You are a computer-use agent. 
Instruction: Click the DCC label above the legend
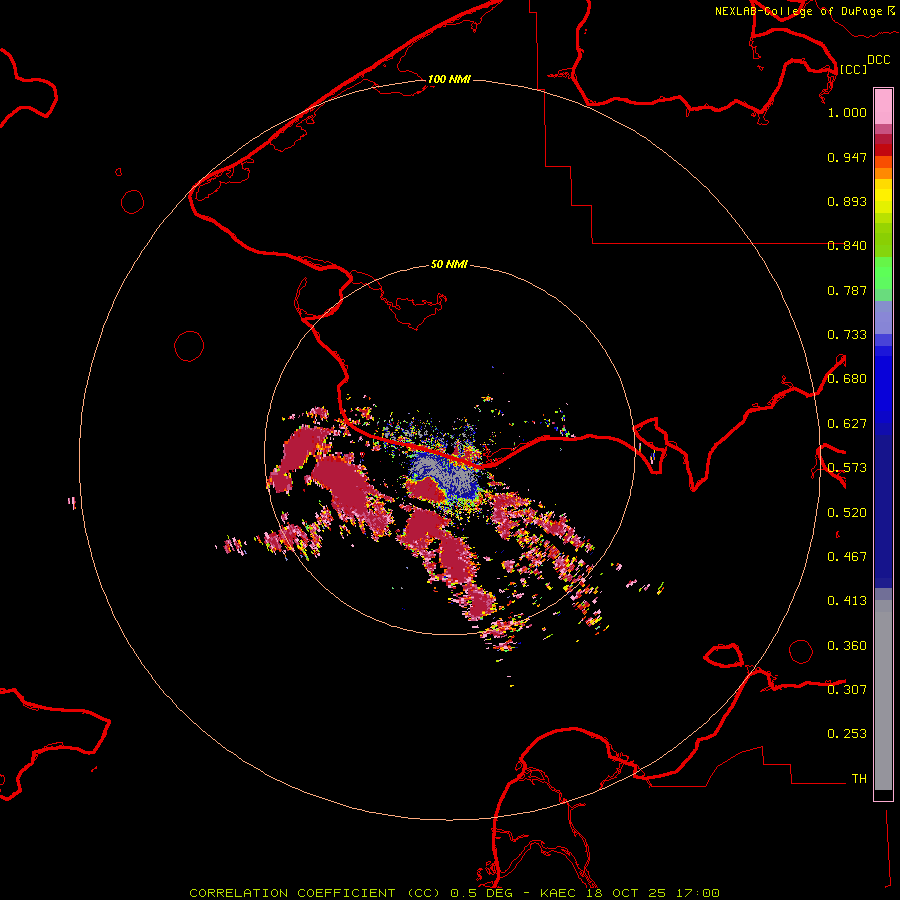tap(879, 60)
